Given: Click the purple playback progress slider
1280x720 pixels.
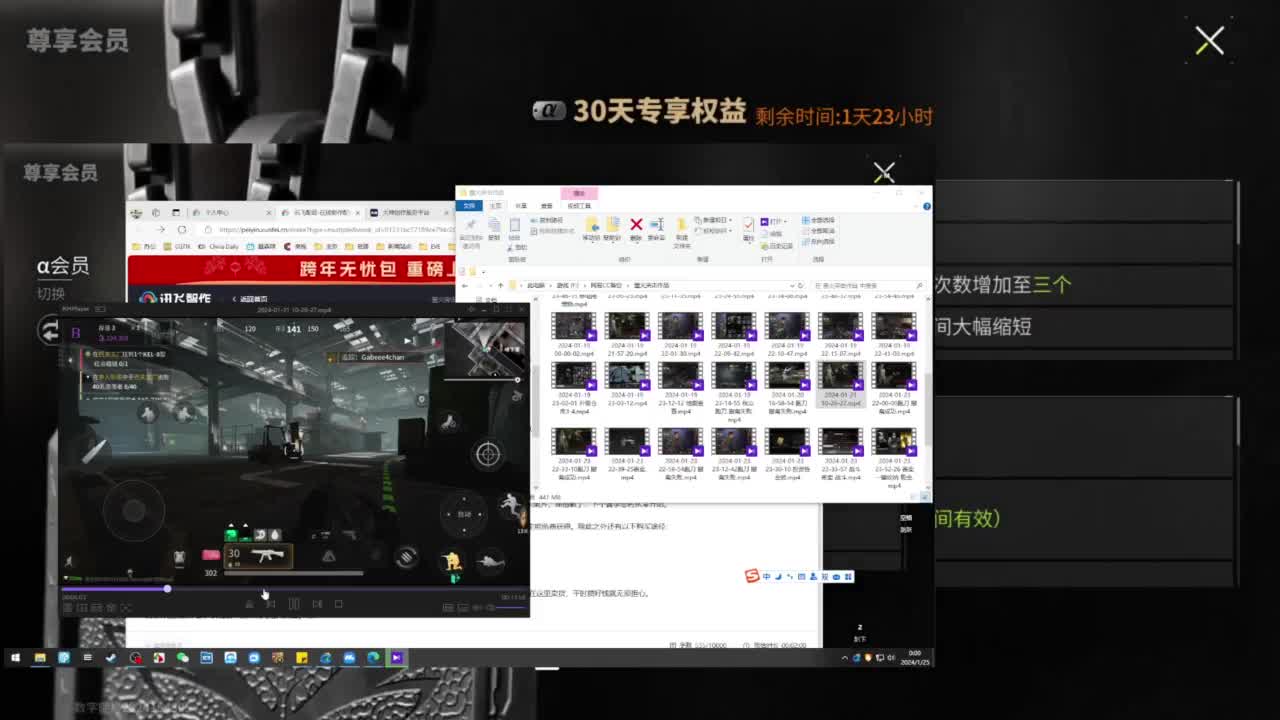Looking at the screenshot, I should pos(167,588).
